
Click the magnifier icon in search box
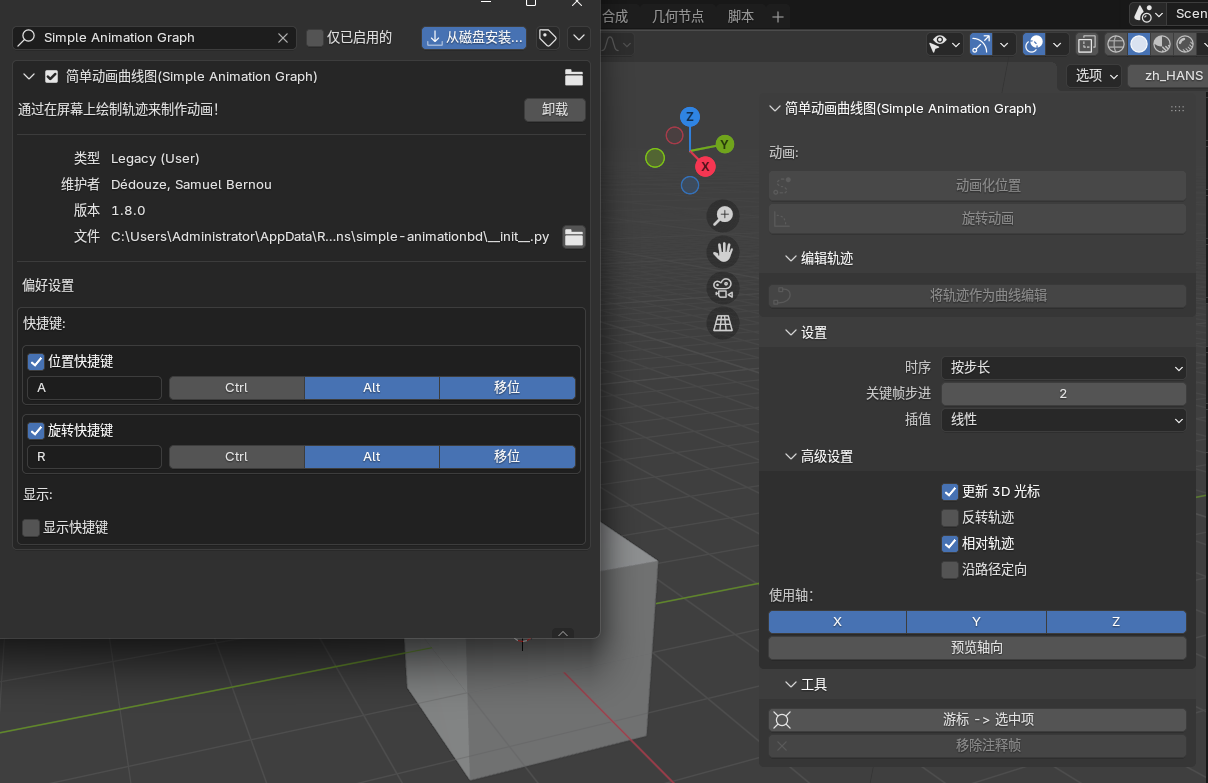click(x=26, y=38)
